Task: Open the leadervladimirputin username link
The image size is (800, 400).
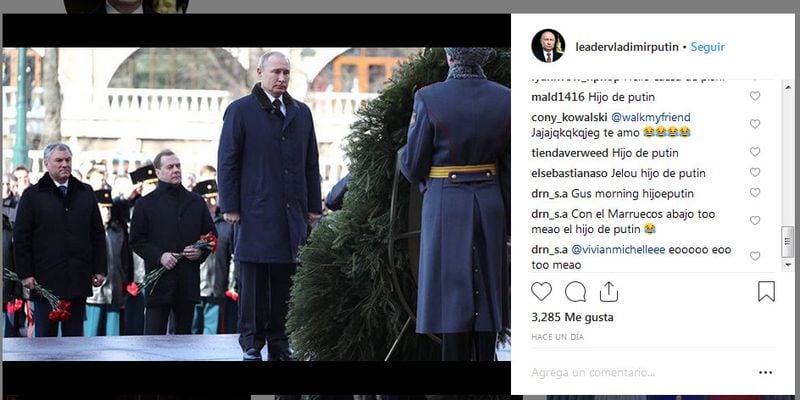Action: point(627,47)
